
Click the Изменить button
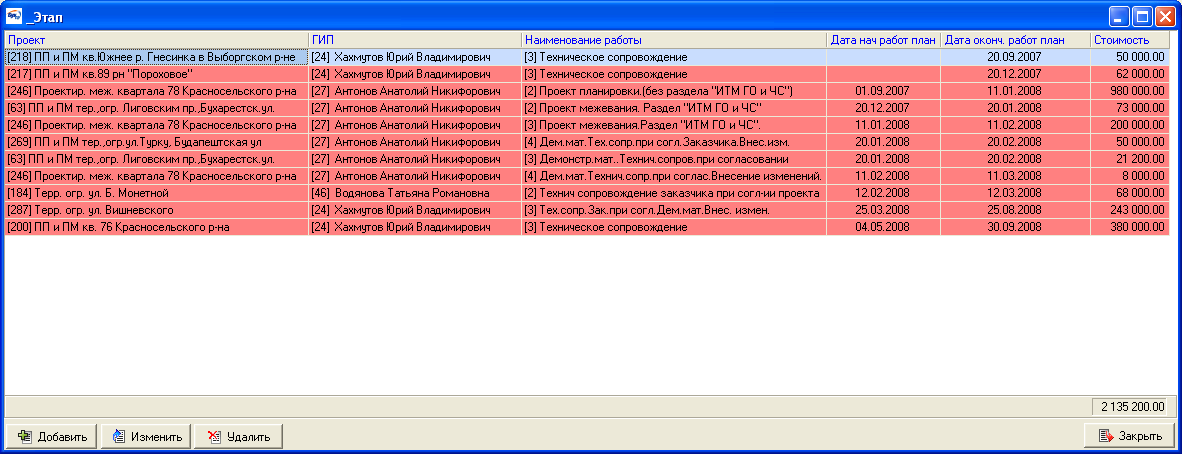click(145, 436)
